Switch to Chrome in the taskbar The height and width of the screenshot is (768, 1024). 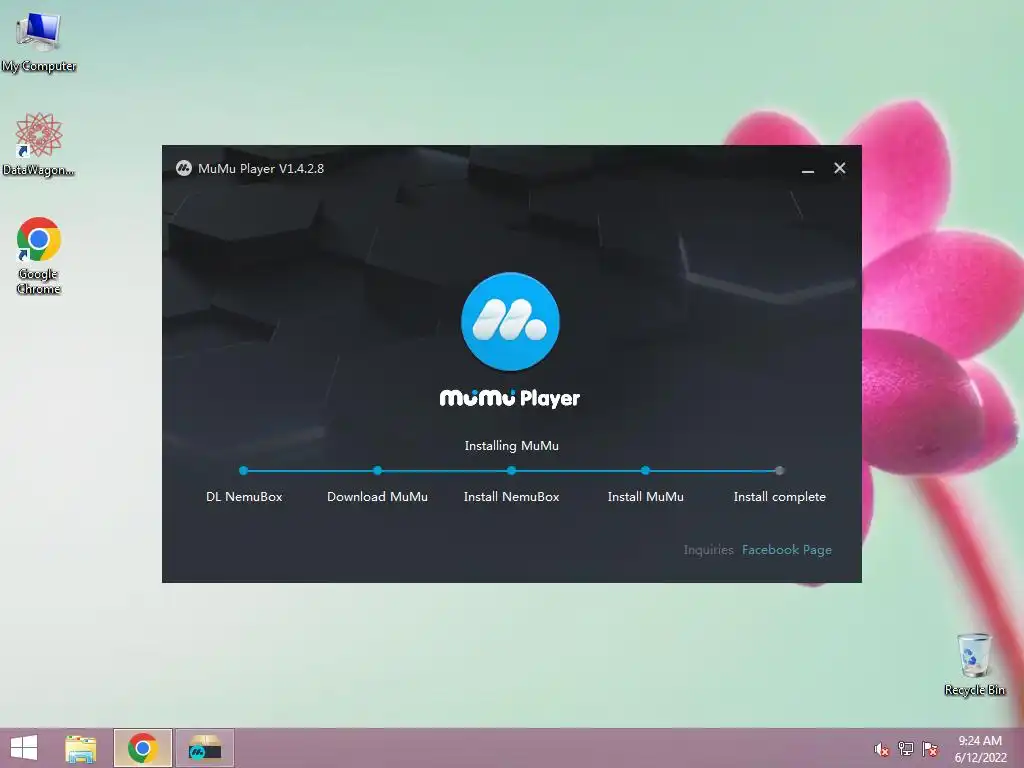(142, 748)
